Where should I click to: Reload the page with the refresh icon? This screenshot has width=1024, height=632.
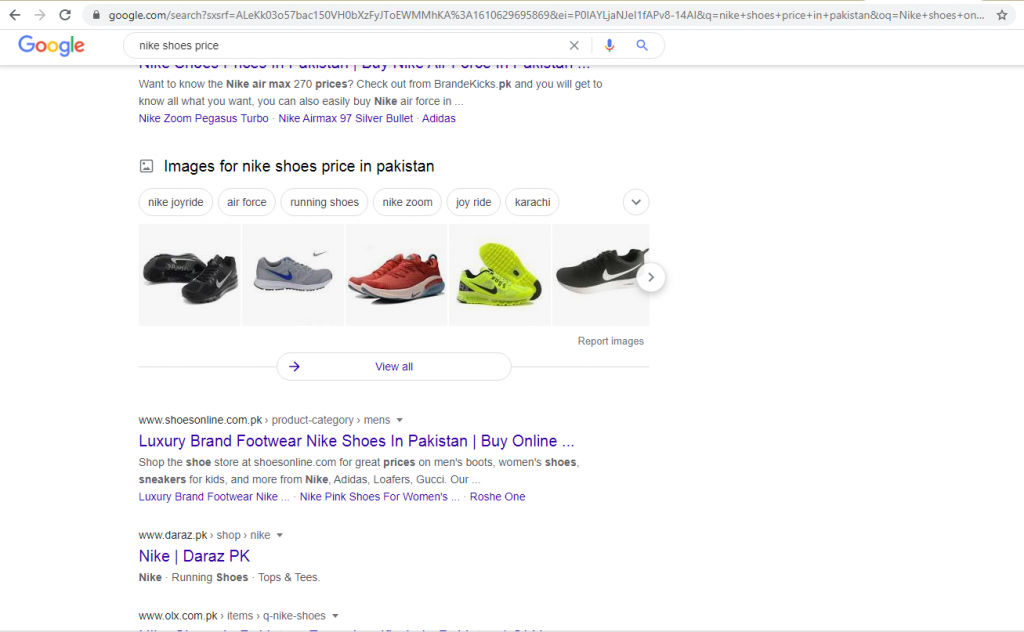(65, 14)
